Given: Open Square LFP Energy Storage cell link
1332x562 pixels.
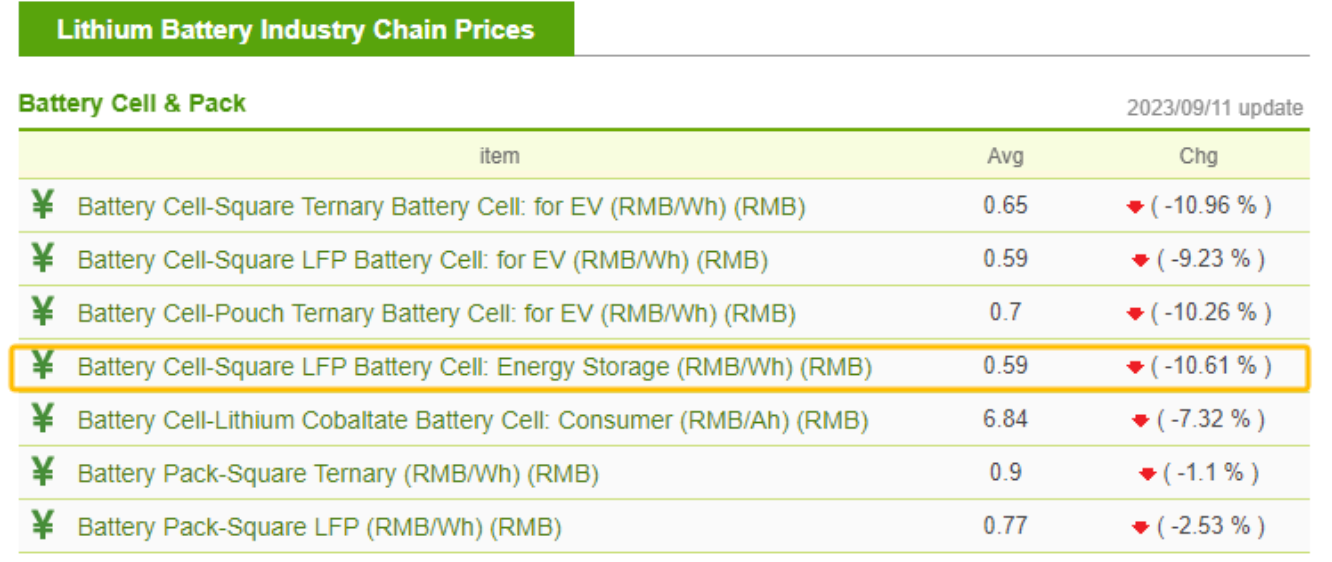Looking at the screenshot, I should pyautogui.click(x=475, y=367).
